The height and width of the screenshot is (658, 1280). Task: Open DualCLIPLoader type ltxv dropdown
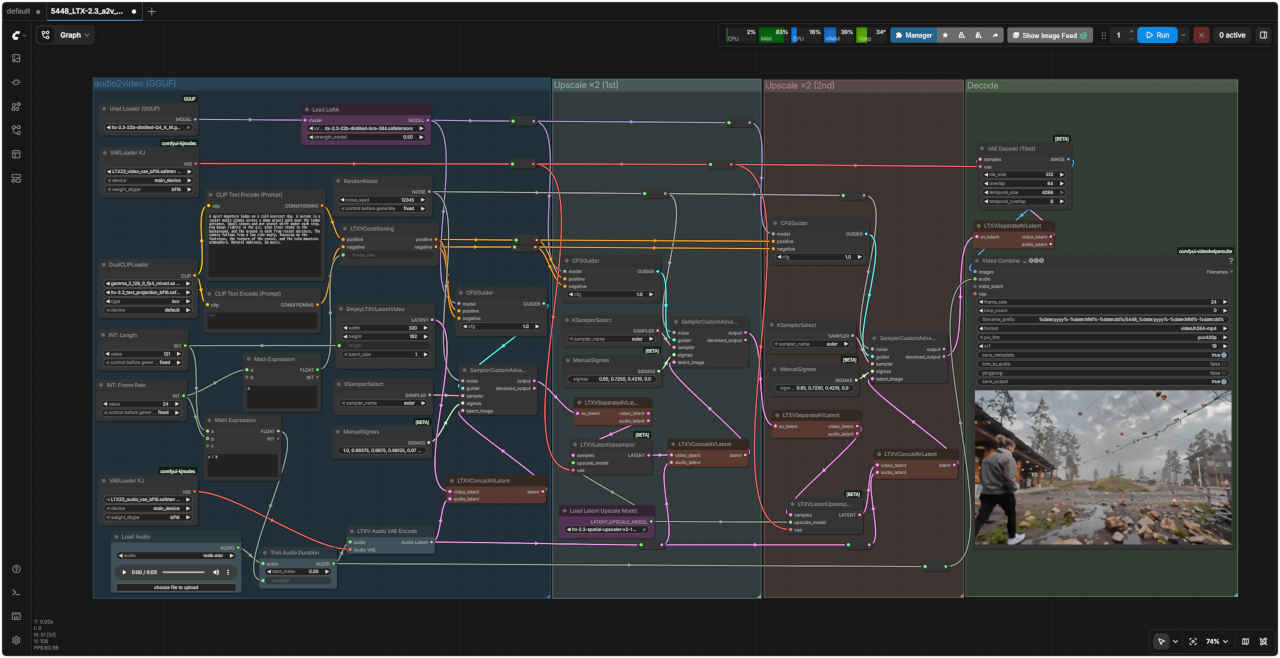click(x=147, y=300)
